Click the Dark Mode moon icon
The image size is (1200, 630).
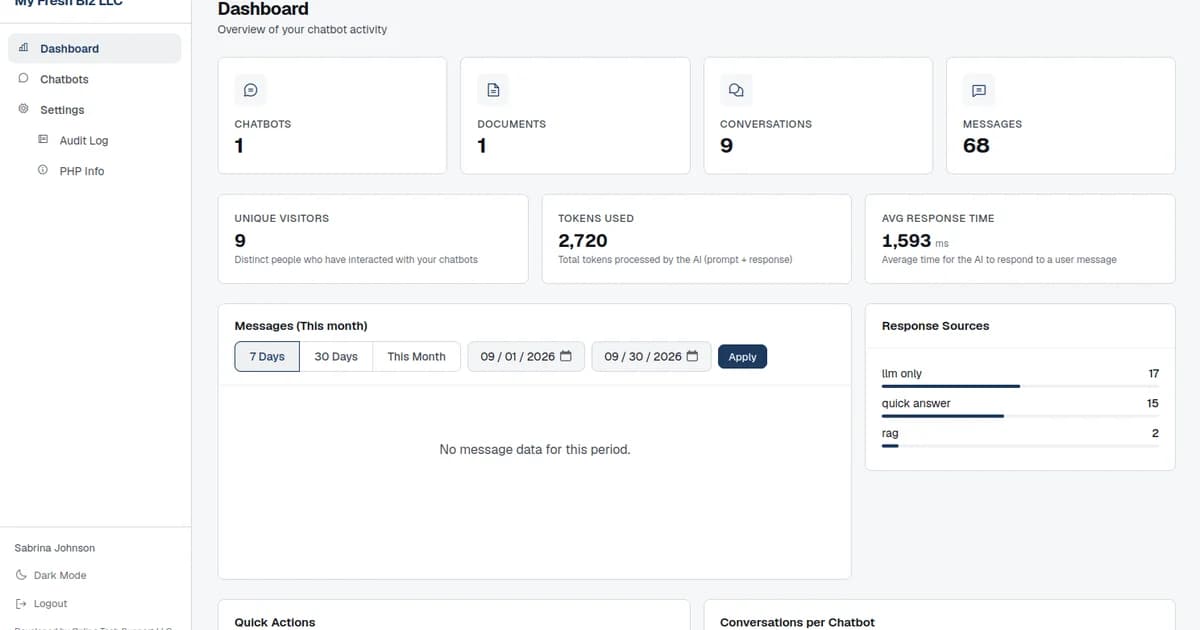coord(22,575)
